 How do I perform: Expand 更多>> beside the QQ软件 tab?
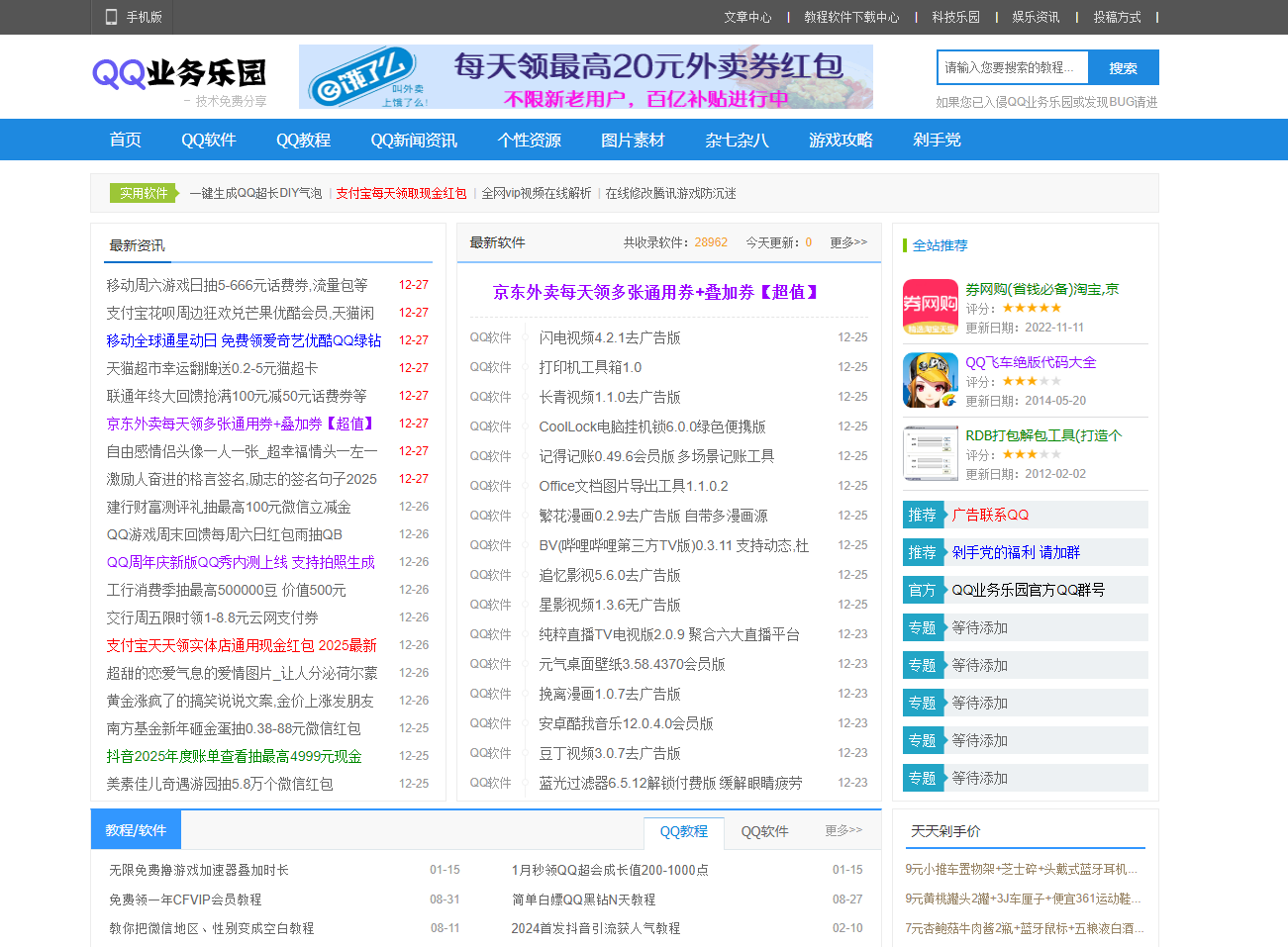842,830
